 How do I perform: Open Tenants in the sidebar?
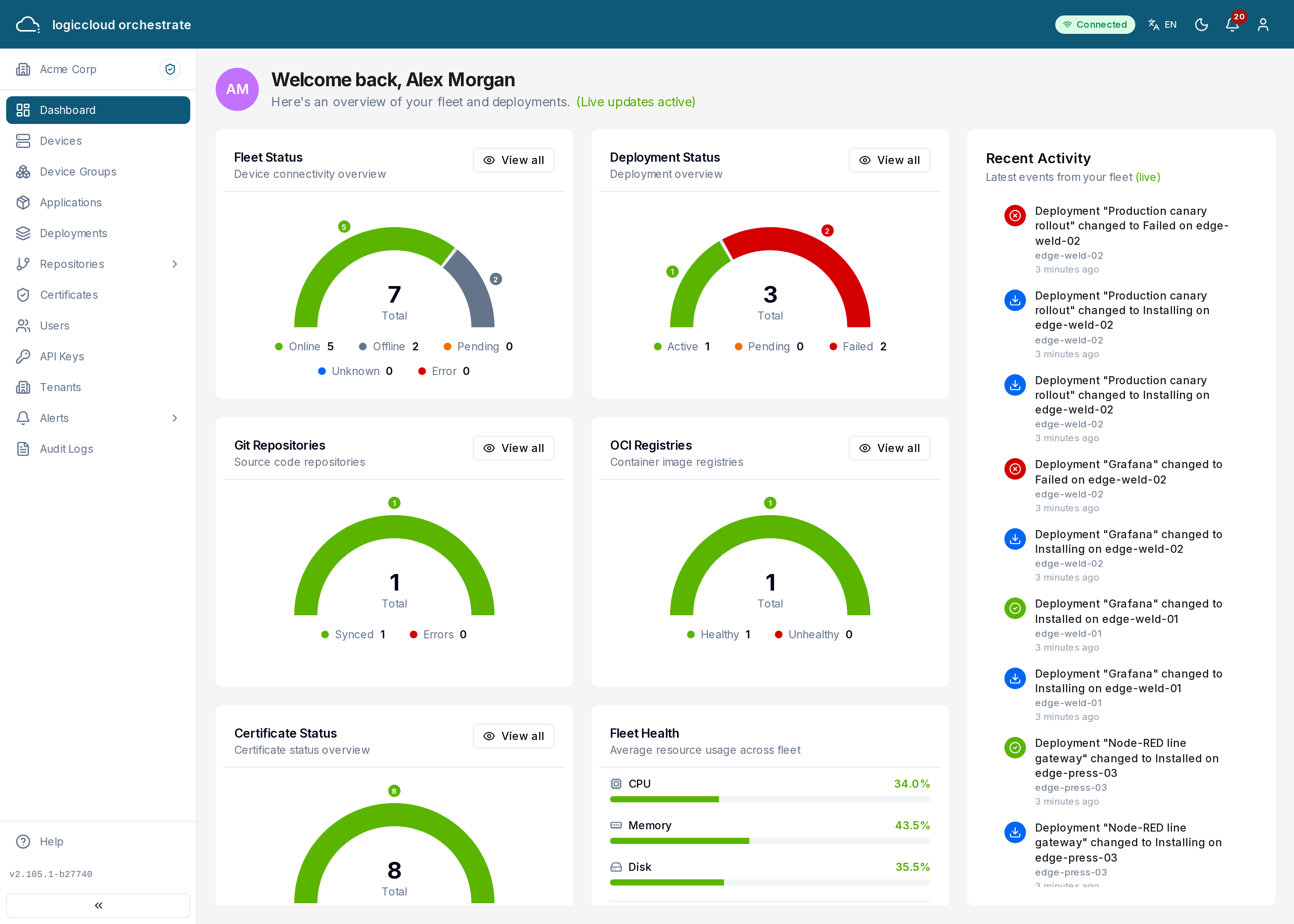click(x=98, y=387)
